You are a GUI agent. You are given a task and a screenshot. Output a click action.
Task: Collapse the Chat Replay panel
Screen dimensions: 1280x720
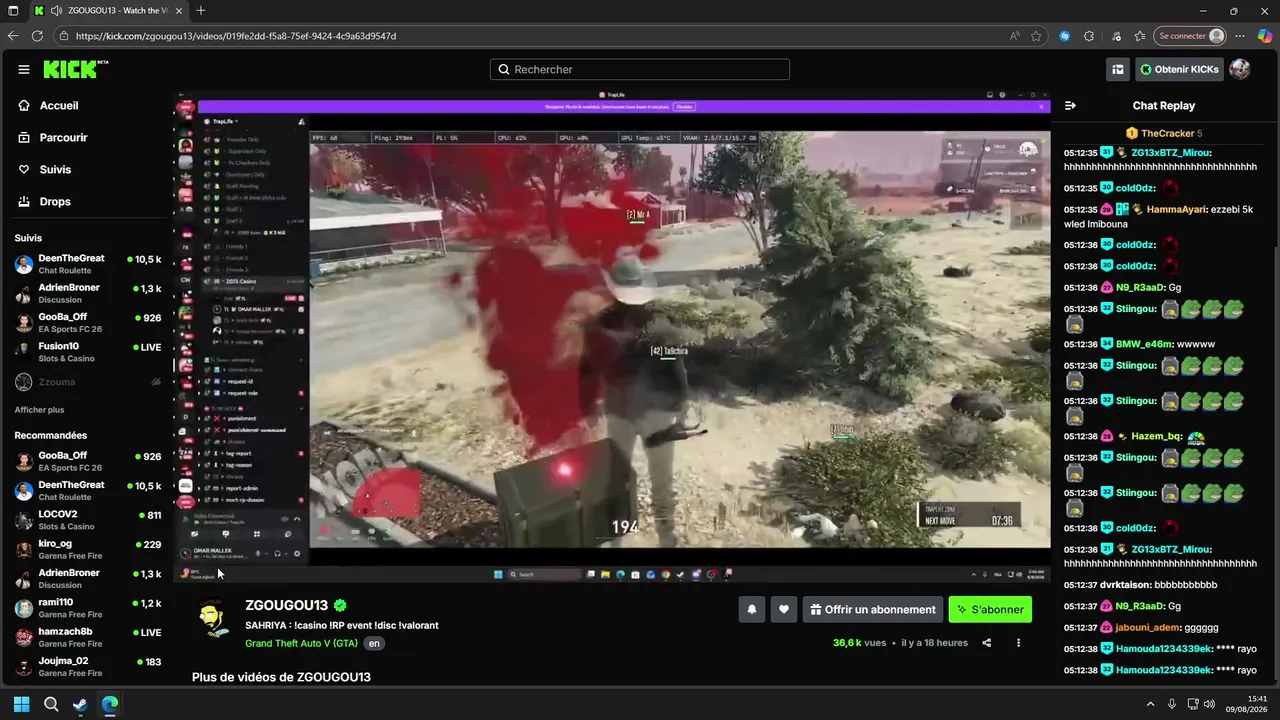click(x=1070, y=105)
